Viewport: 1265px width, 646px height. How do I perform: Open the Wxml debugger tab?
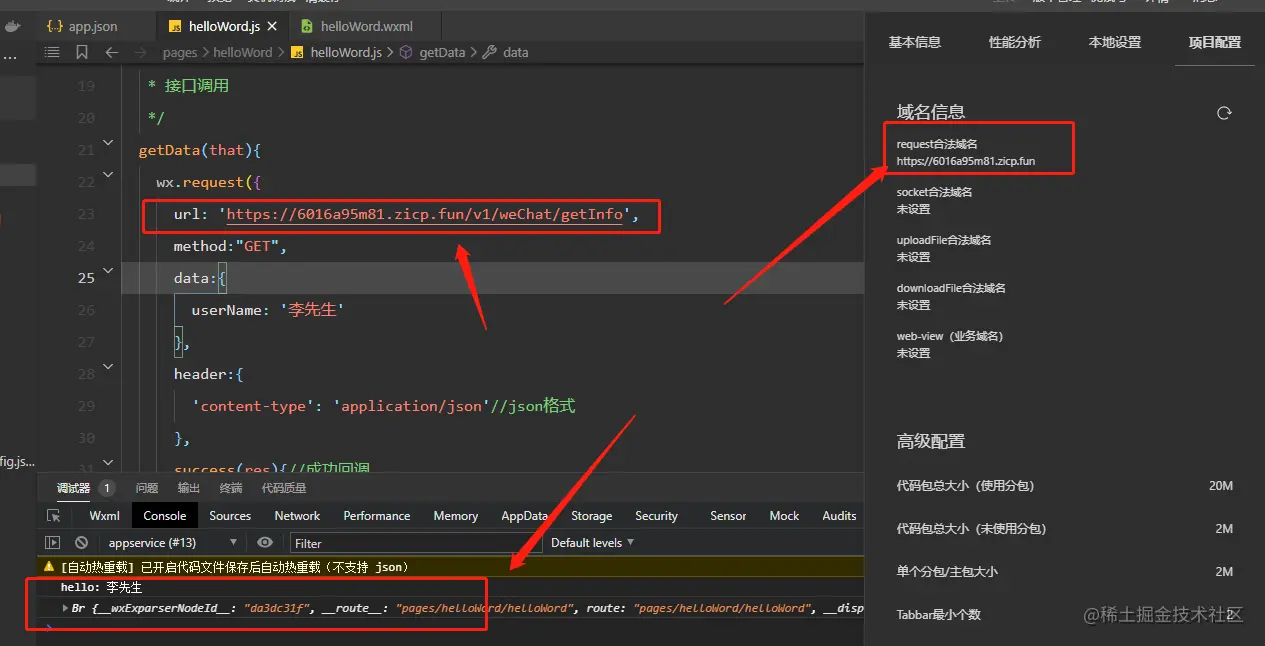click(104, 516)
